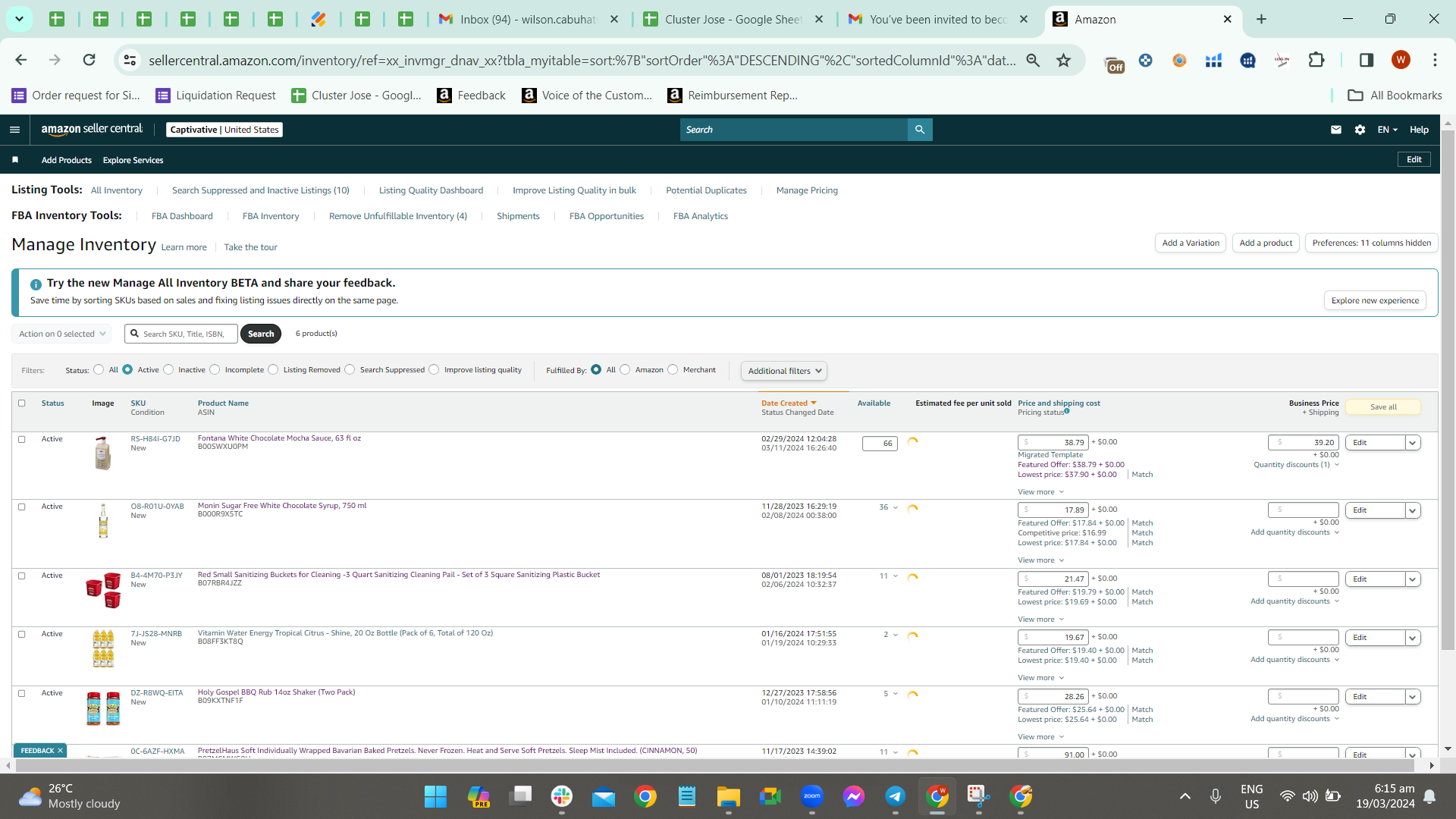This screenshot has width=1456, height=819.
Task: Click the Pricing status info icon
Action: coord(1067,412)
